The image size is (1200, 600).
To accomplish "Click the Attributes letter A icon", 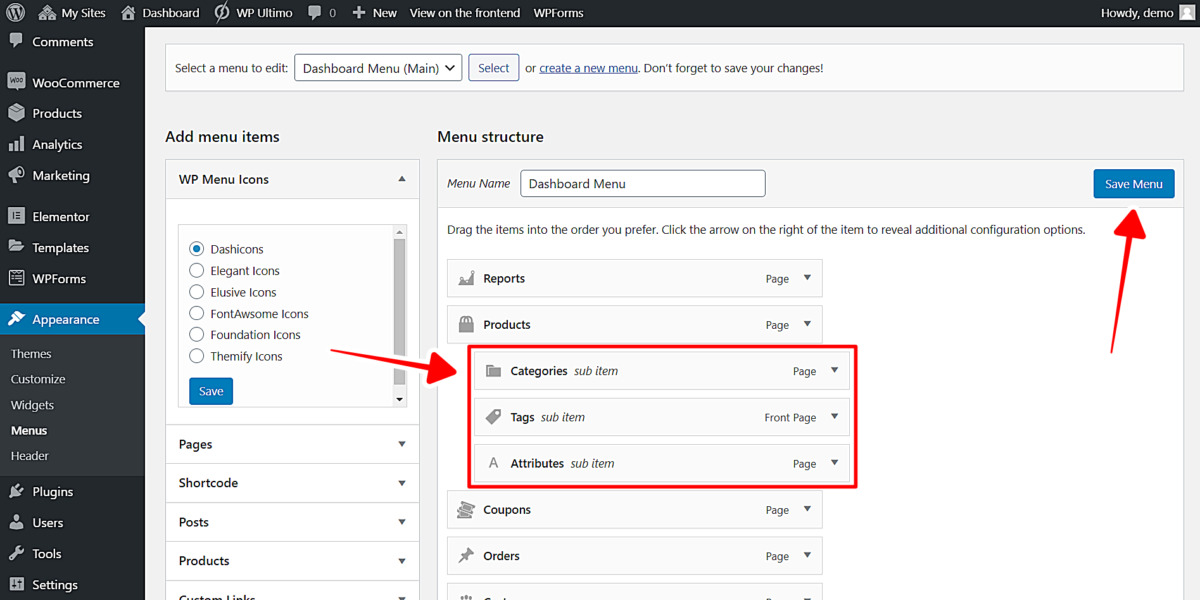I will click(x=493, y=462).
